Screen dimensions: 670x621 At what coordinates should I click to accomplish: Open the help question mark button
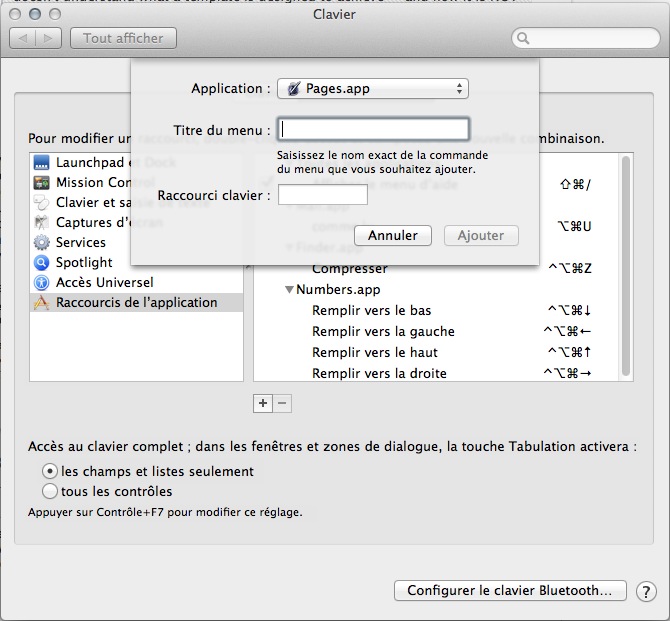coord(646,592)
